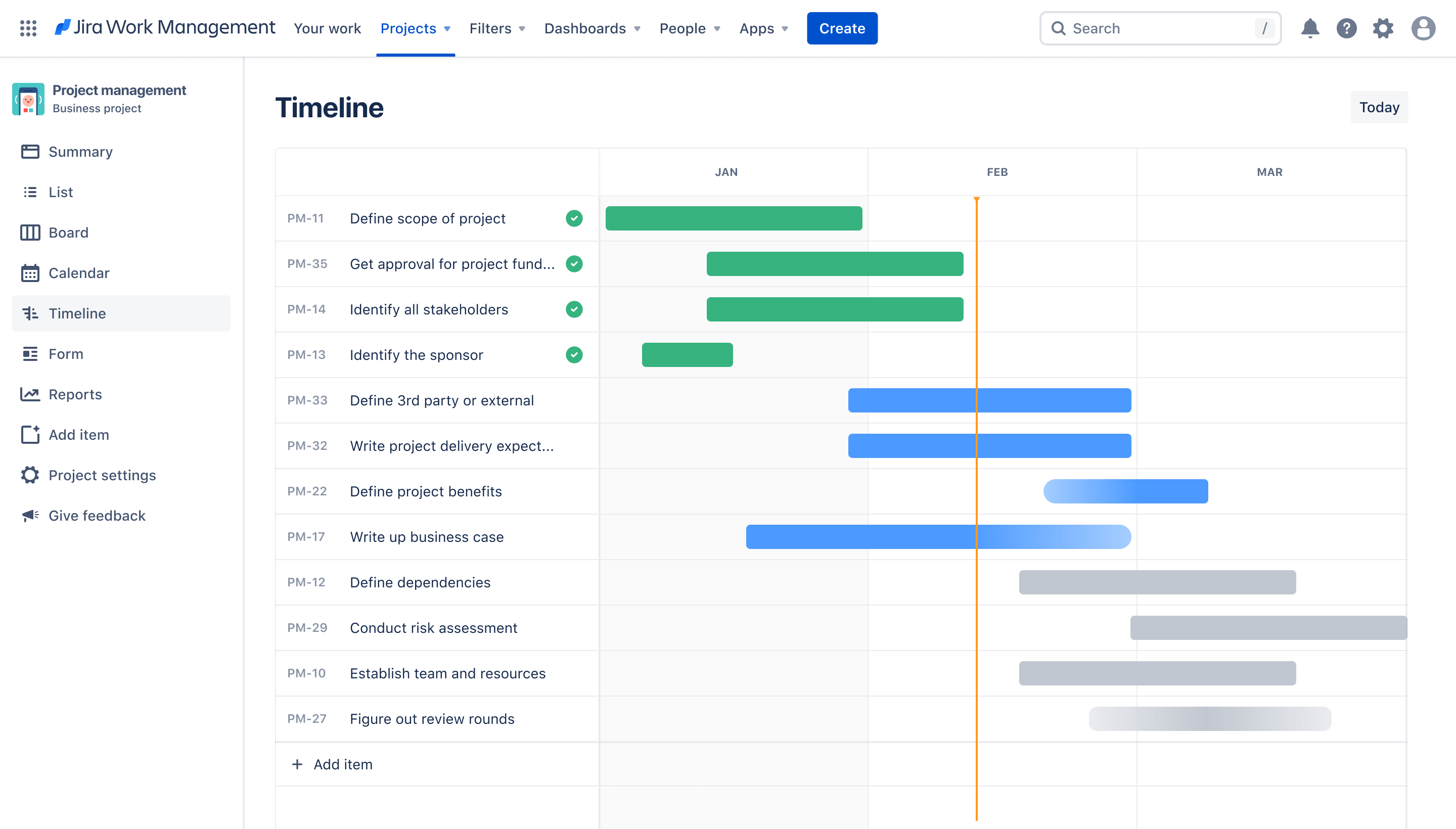Toggle completed status on PM-14
The height and width of the screenshot is (829, 1456).
574,309
